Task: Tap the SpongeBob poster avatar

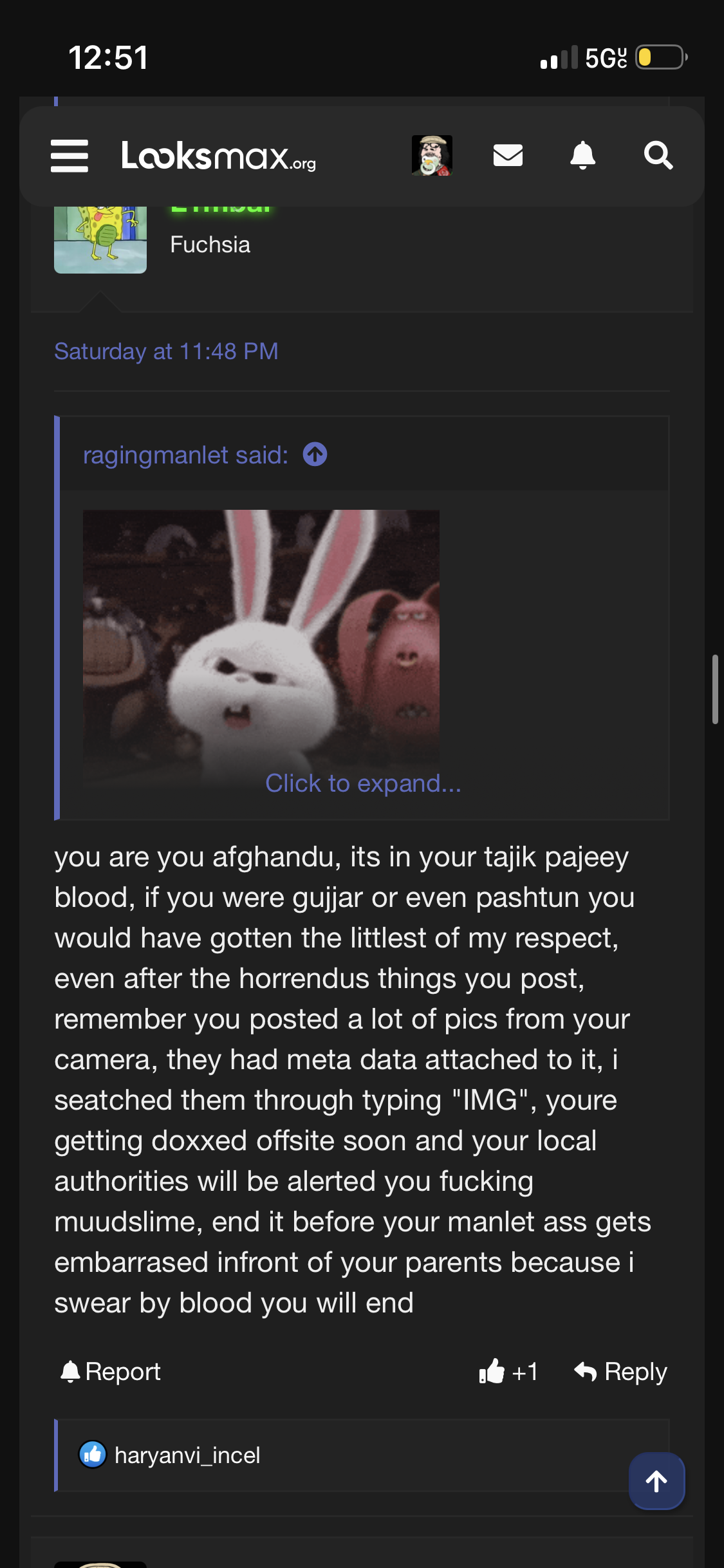Action: [100, 239]
